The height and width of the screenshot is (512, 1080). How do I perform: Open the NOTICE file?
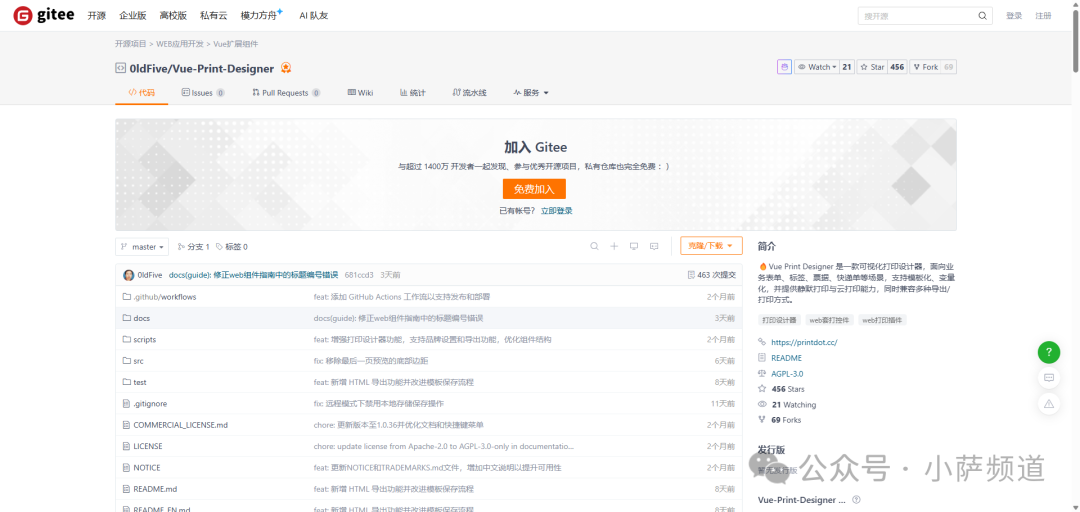[147, 467]
